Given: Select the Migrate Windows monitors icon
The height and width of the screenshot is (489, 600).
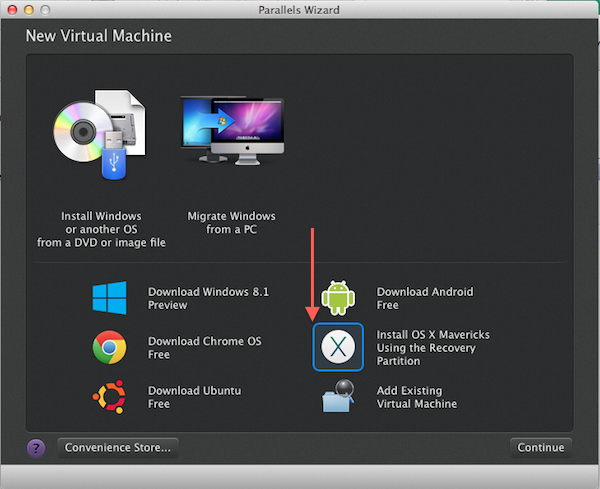Looking at the screenshot, I should pos(232,130).
